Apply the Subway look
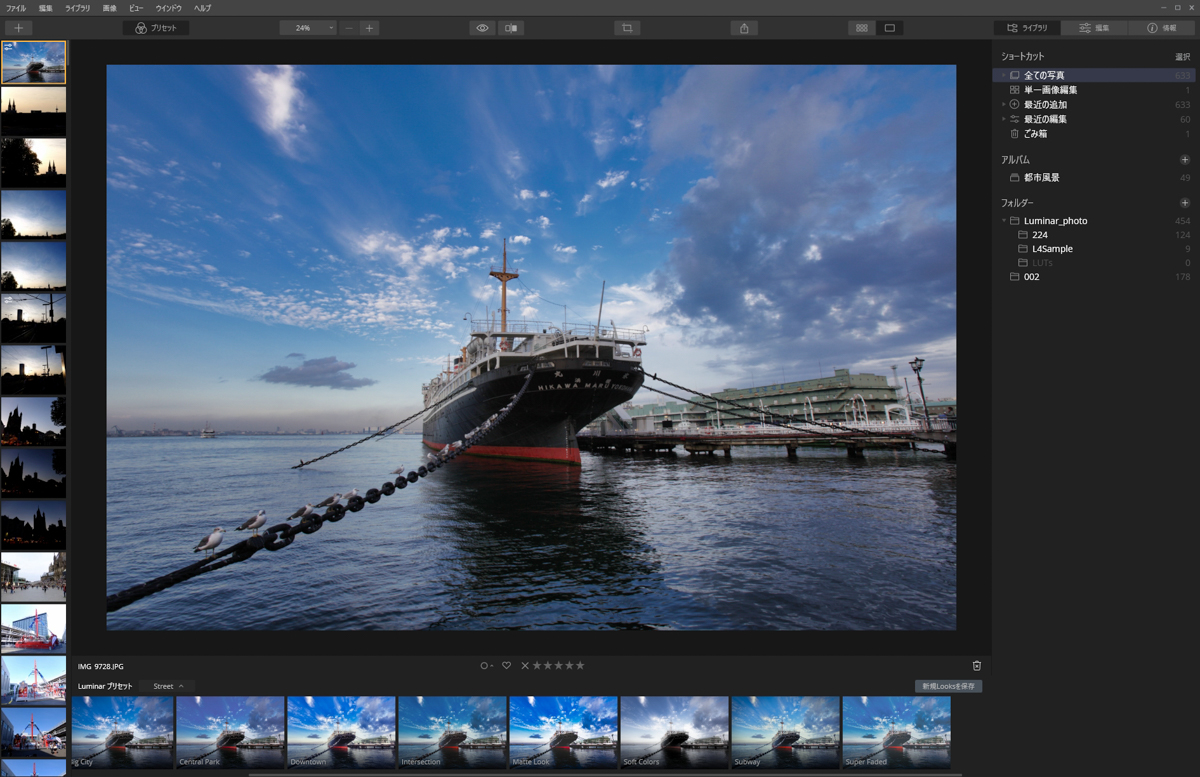This screenshot has height=777, width=1200. [785, 733]
